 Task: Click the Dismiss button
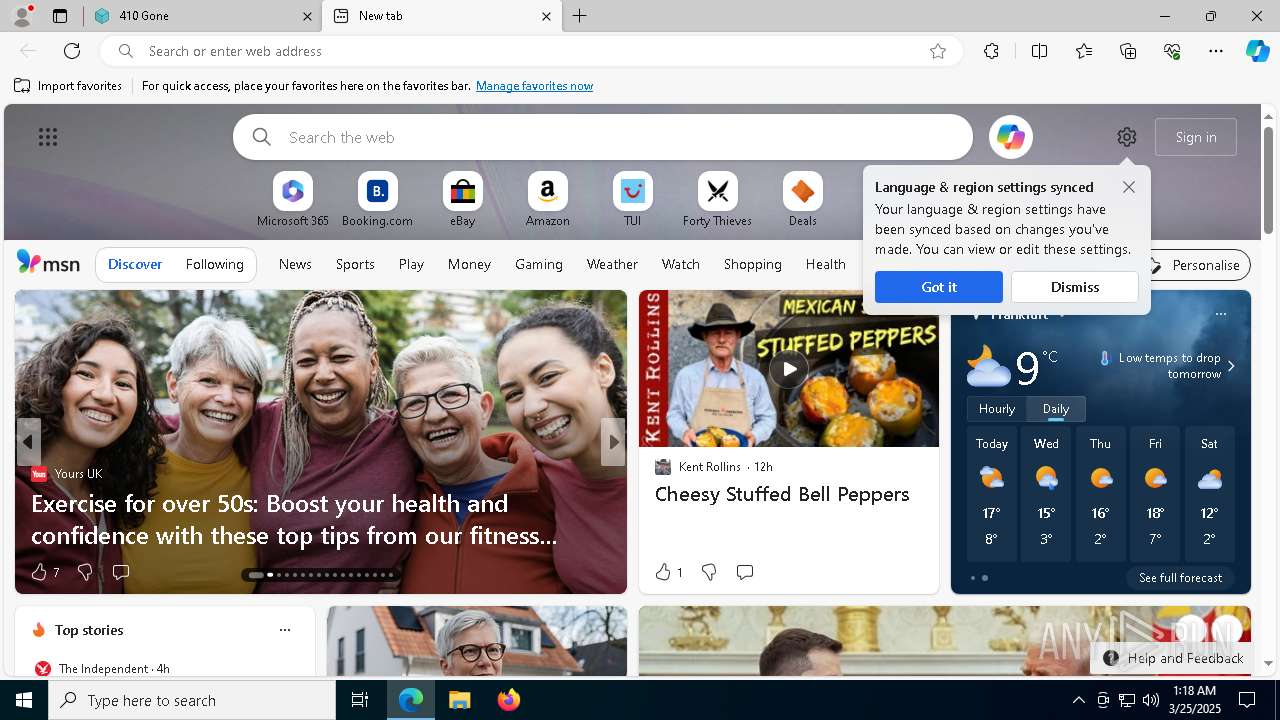coord(1075,287)
